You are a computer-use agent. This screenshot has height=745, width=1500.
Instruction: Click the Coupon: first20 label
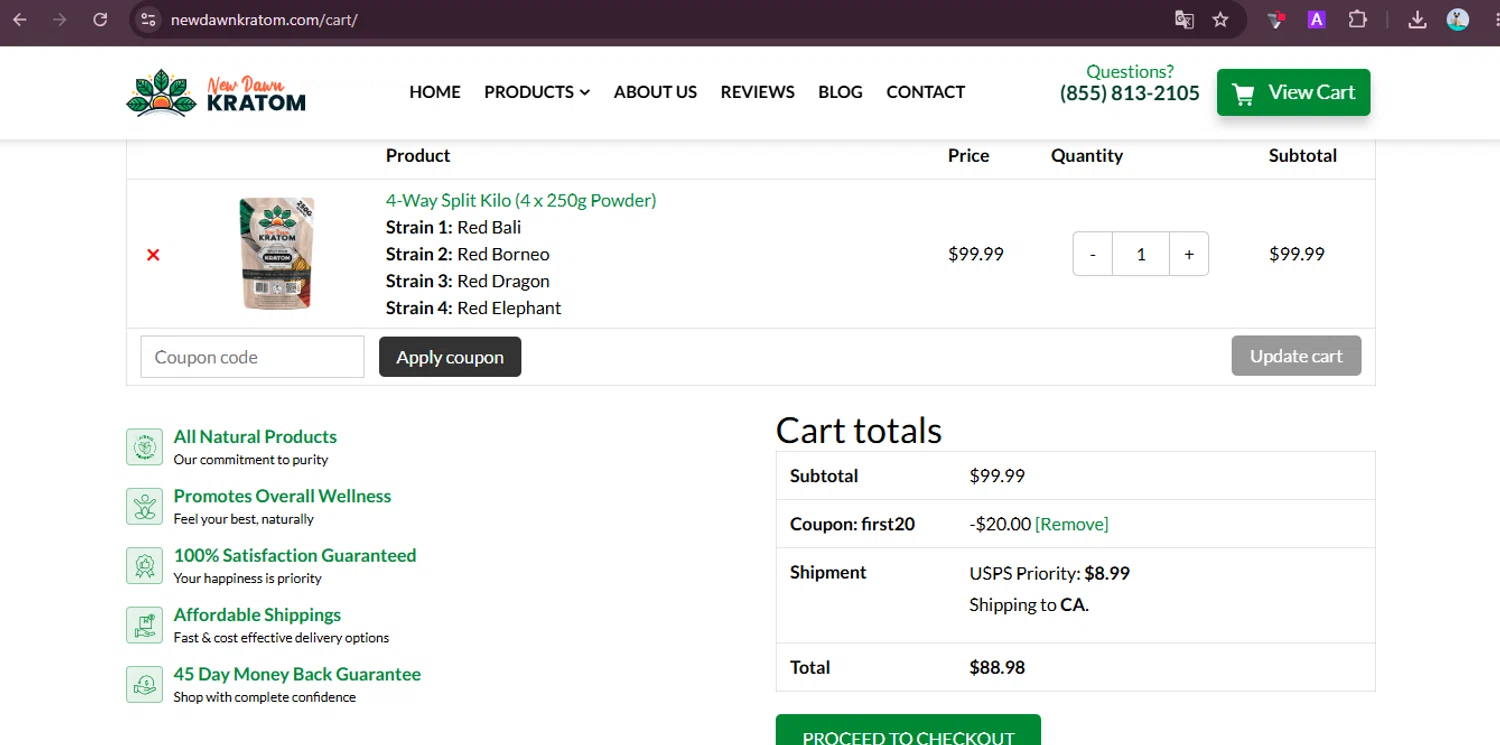pyautogui.click(x=852, y=524)
